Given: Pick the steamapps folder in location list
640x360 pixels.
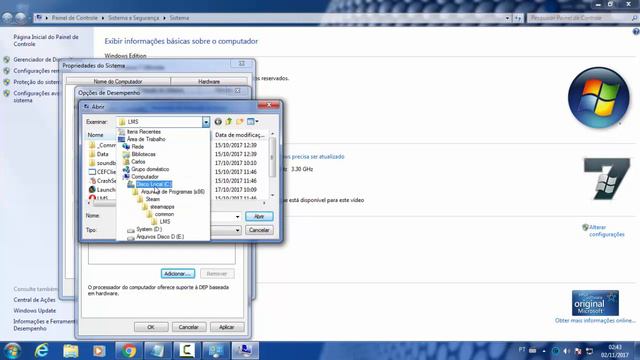Looking at the screenshot, I should coord(162,207).
